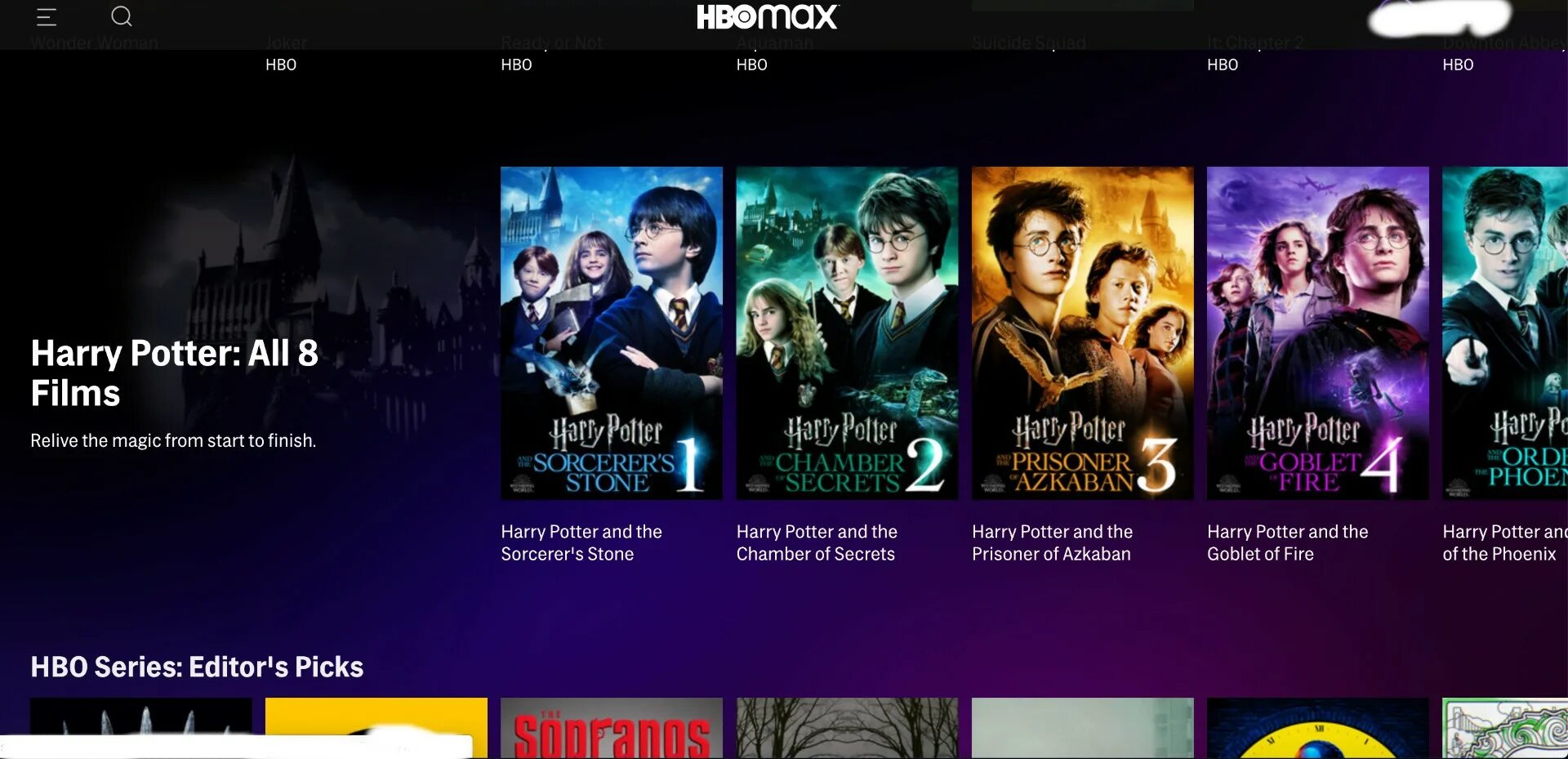Open Harry Potter Chamber of Secrets poster
Screen dimensions: 1568x759
[847, 333]
